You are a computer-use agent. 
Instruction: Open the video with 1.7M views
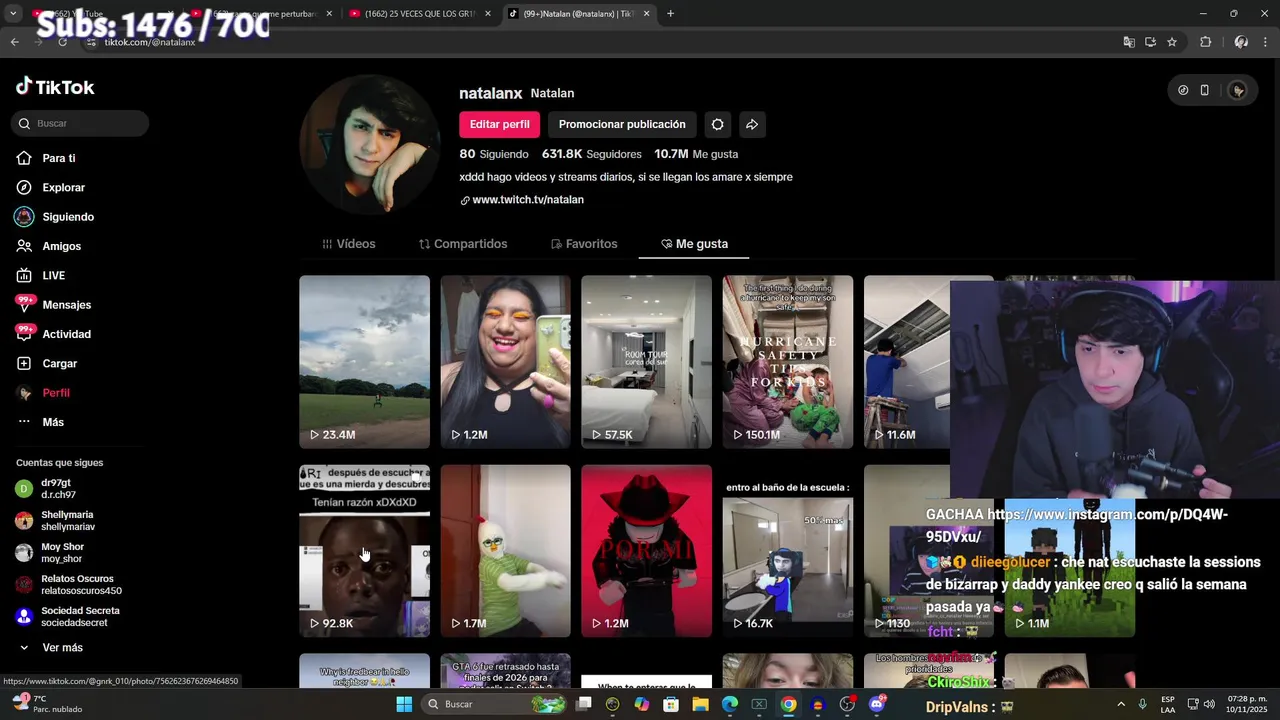click(505, 551)
